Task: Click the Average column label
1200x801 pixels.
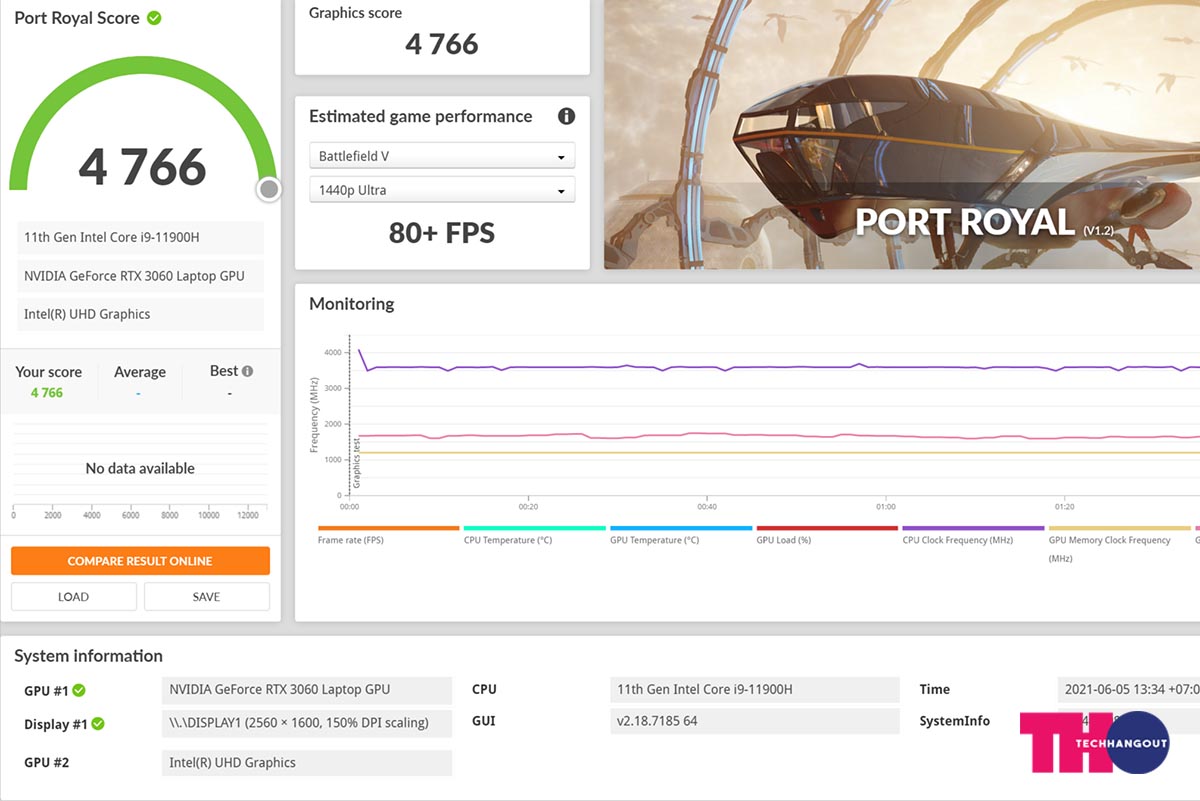Action: point(140,372)
